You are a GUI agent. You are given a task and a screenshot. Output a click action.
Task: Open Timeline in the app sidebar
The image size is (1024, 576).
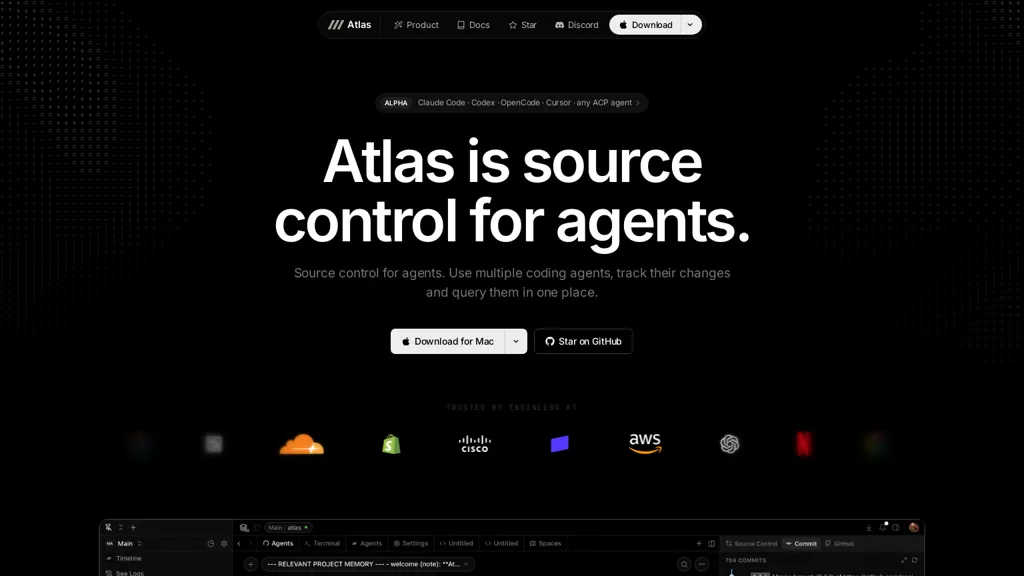pyautogui.click(x=123, y=558)
